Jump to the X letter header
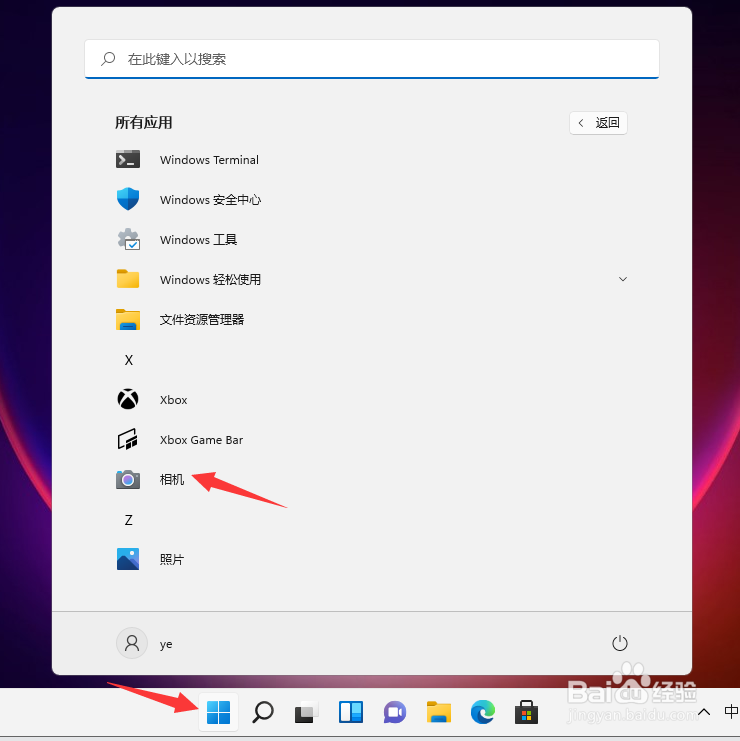 [x=129, y=360]
